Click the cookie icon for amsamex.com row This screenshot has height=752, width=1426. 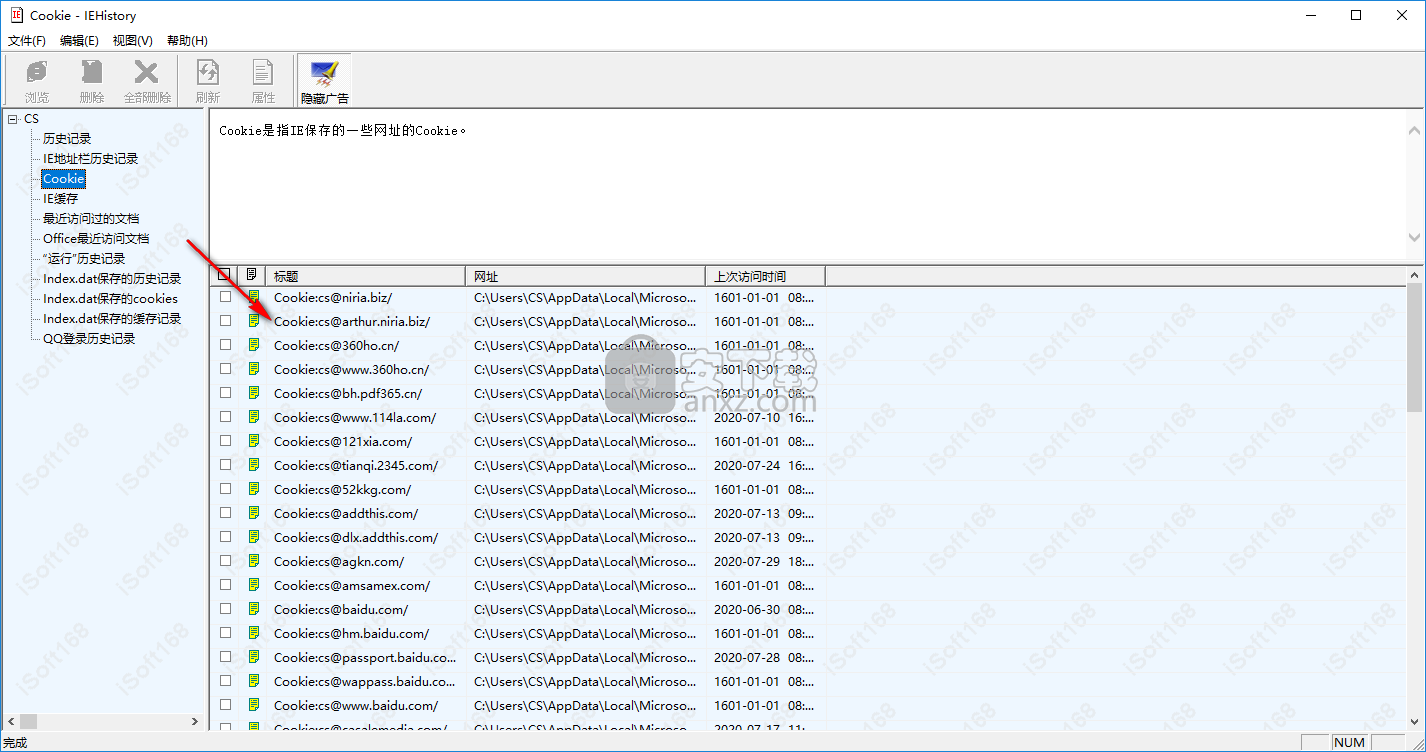pos(254,585)
